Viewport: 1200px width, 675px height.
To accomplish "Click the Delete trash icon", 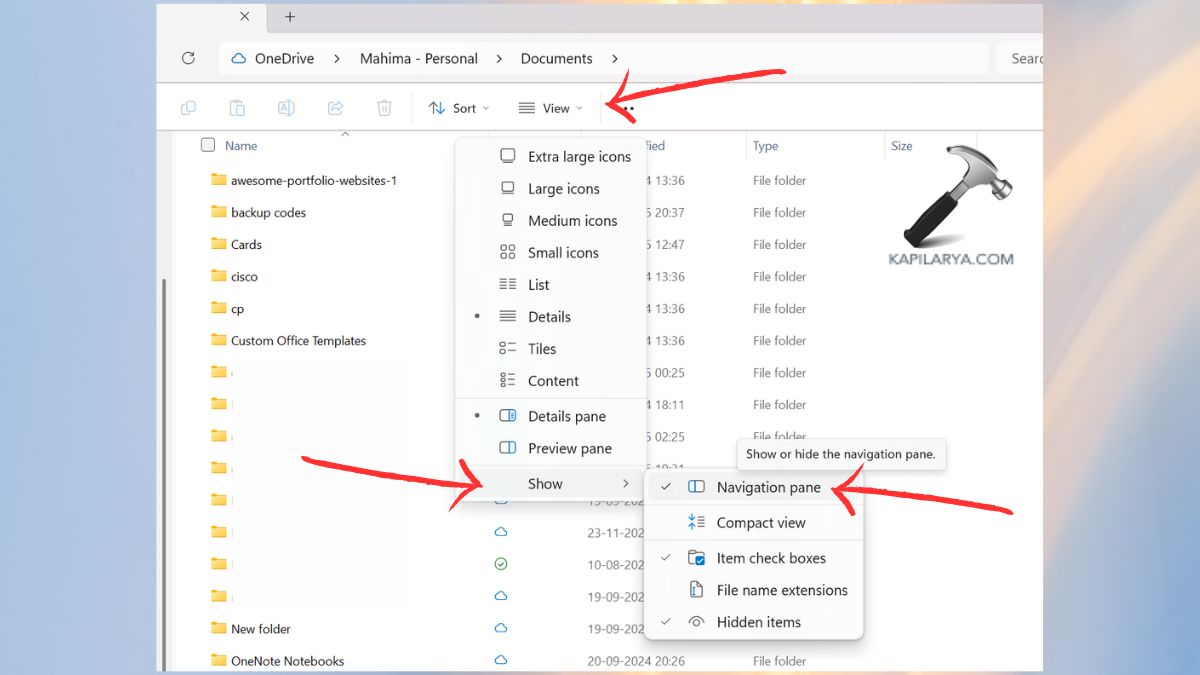I will pos(384,107).
